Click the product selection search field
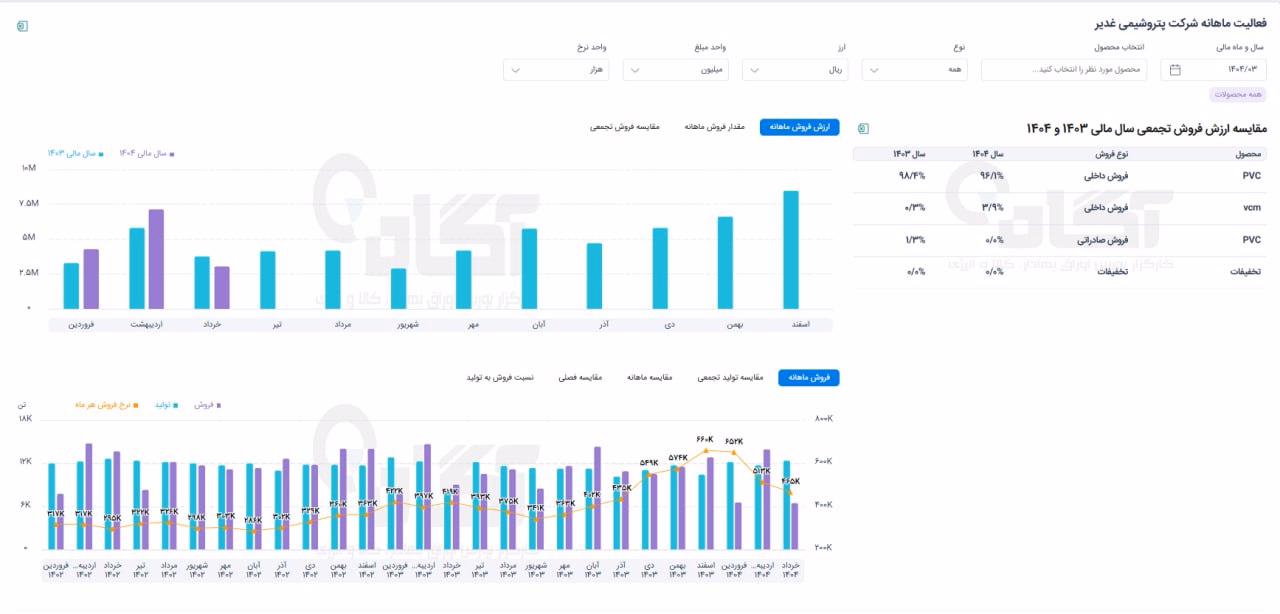This screenshot has height=614, width=1280. coord(1063,70)
